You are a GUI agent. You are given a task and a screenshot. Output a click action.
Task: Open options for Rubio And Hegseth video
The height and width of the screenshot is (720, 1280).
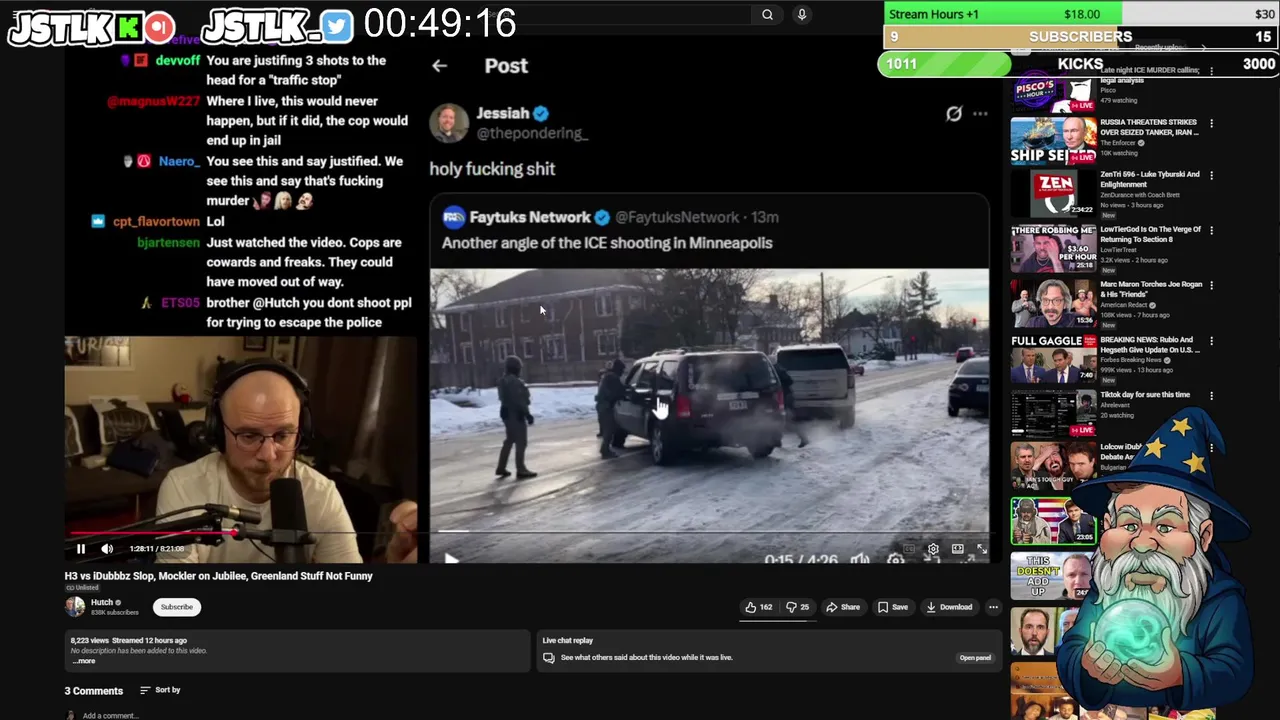coord(1211,341)
